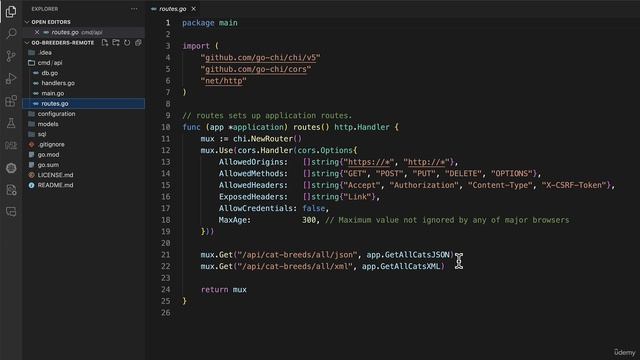Collapse all folders in explorer
This screenshot has width=640, height=360.
click(x=138, y=42)
